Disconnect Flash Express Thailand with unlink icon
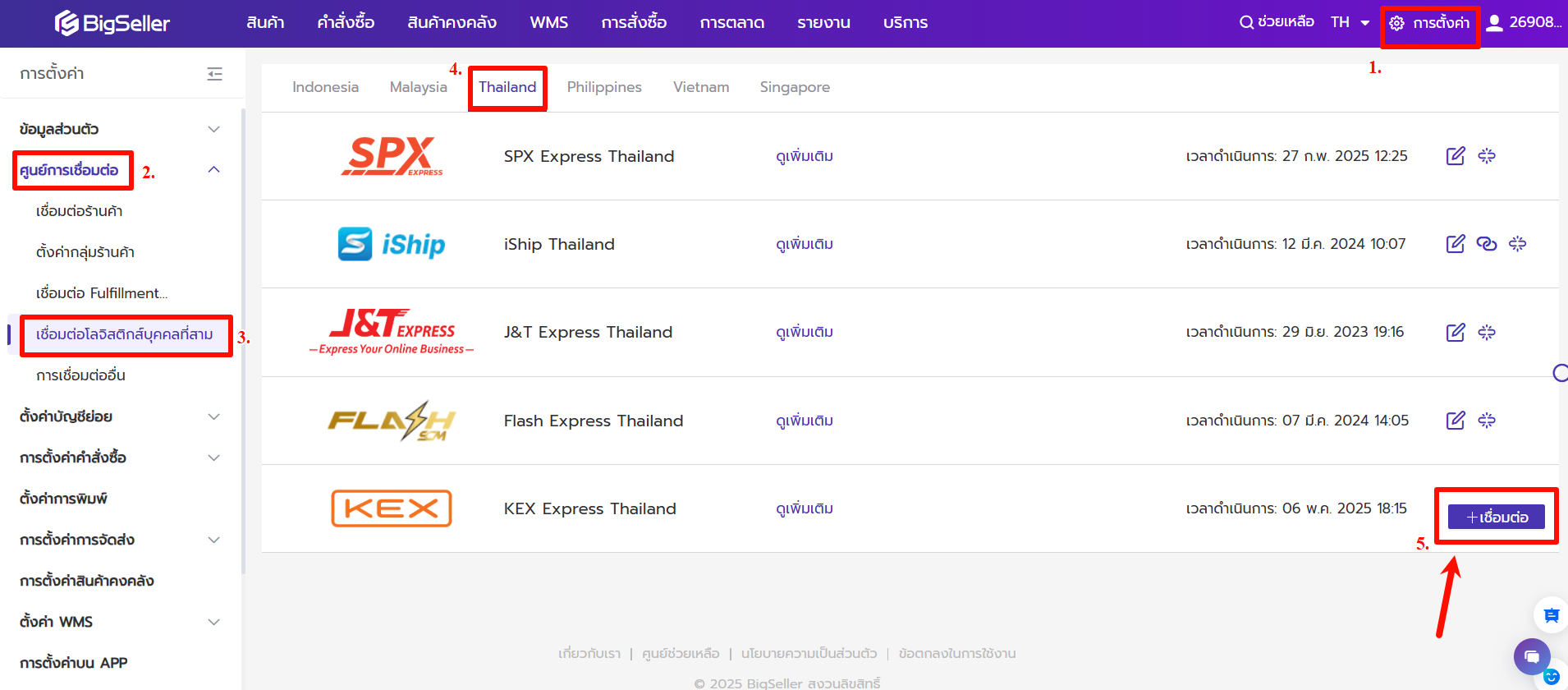The width and height of the screenshot is (1568, 690). 1487,421
